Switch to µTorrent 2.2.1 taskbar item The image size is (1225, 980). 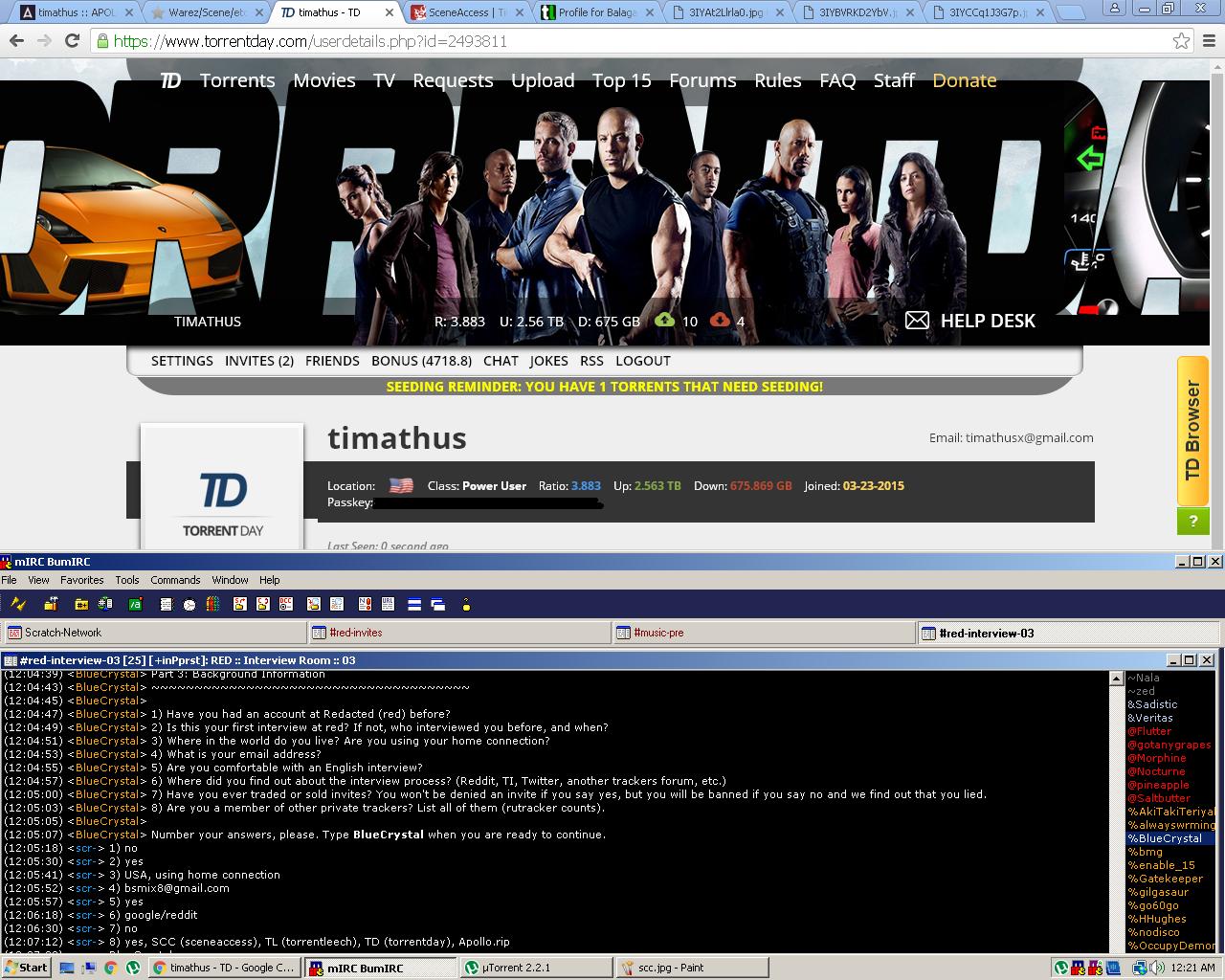point(536,968)
